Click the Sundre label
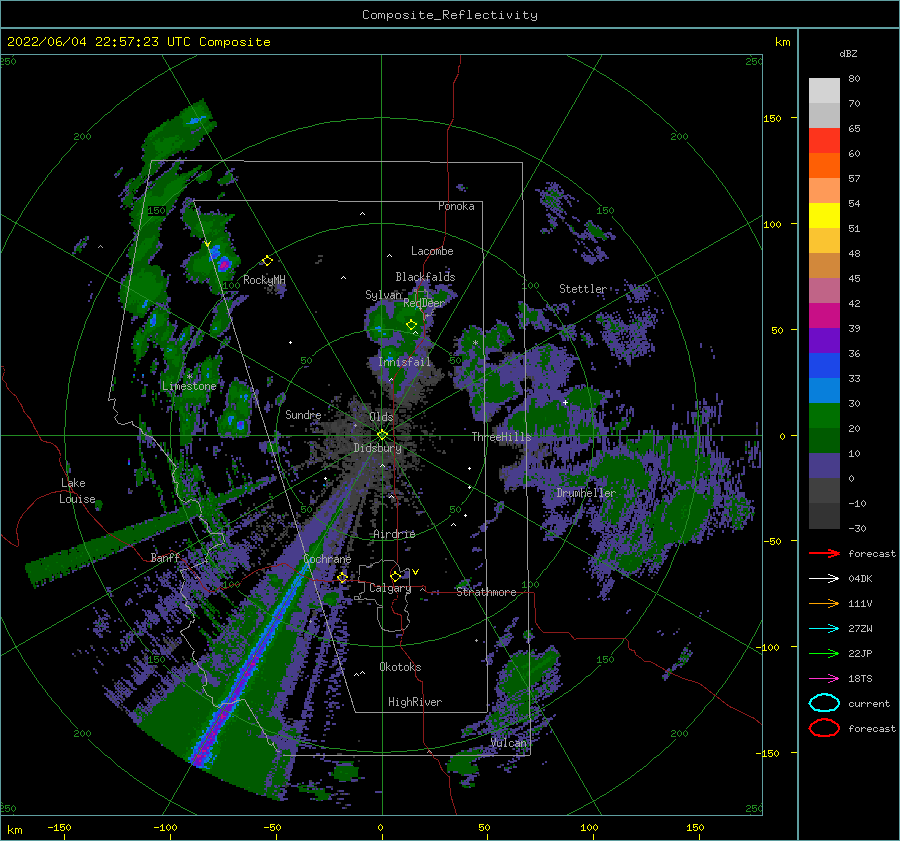Screen dimensions: 900x841 tap(303, 414)
